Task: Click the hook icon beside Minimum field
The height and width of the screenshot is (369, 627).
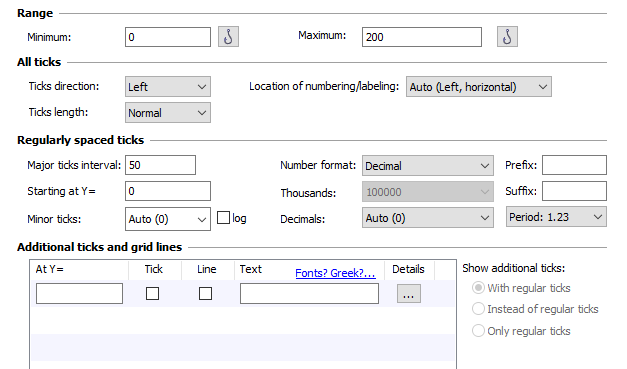Action: pos(228,37)
